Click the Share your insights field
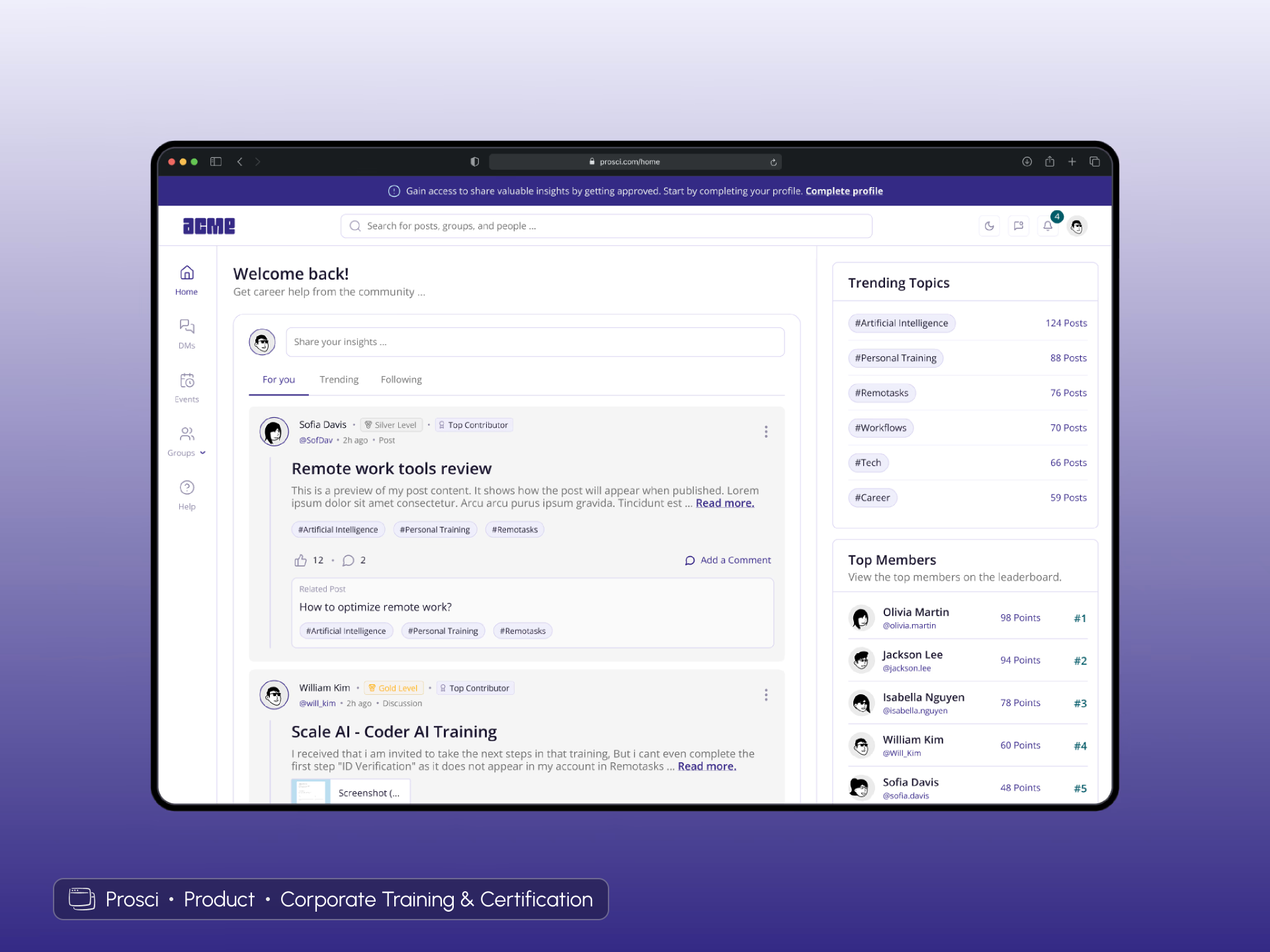 (x=534, y=342)
